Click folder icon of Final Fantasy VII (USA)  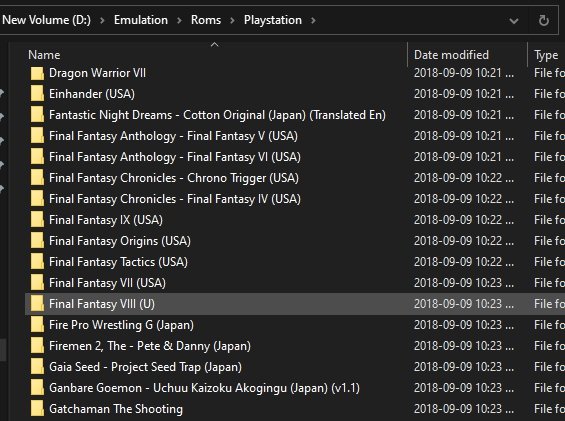(37, 283)
